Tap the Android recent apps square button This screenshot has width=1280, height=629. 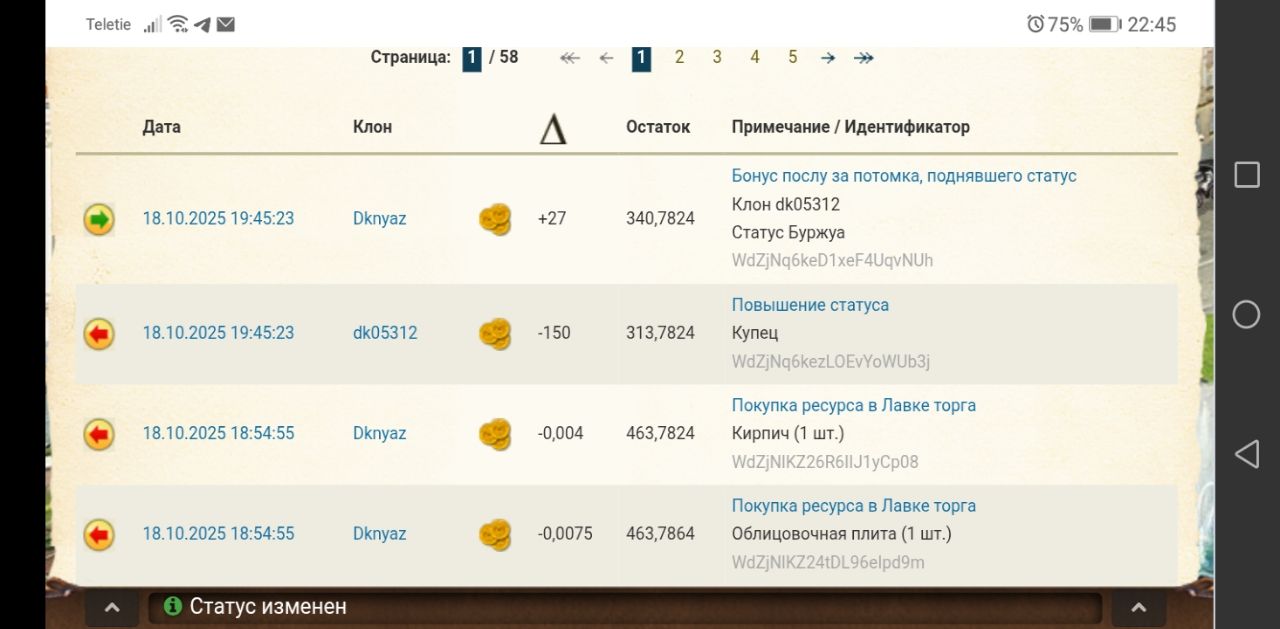coord(1246,175)
